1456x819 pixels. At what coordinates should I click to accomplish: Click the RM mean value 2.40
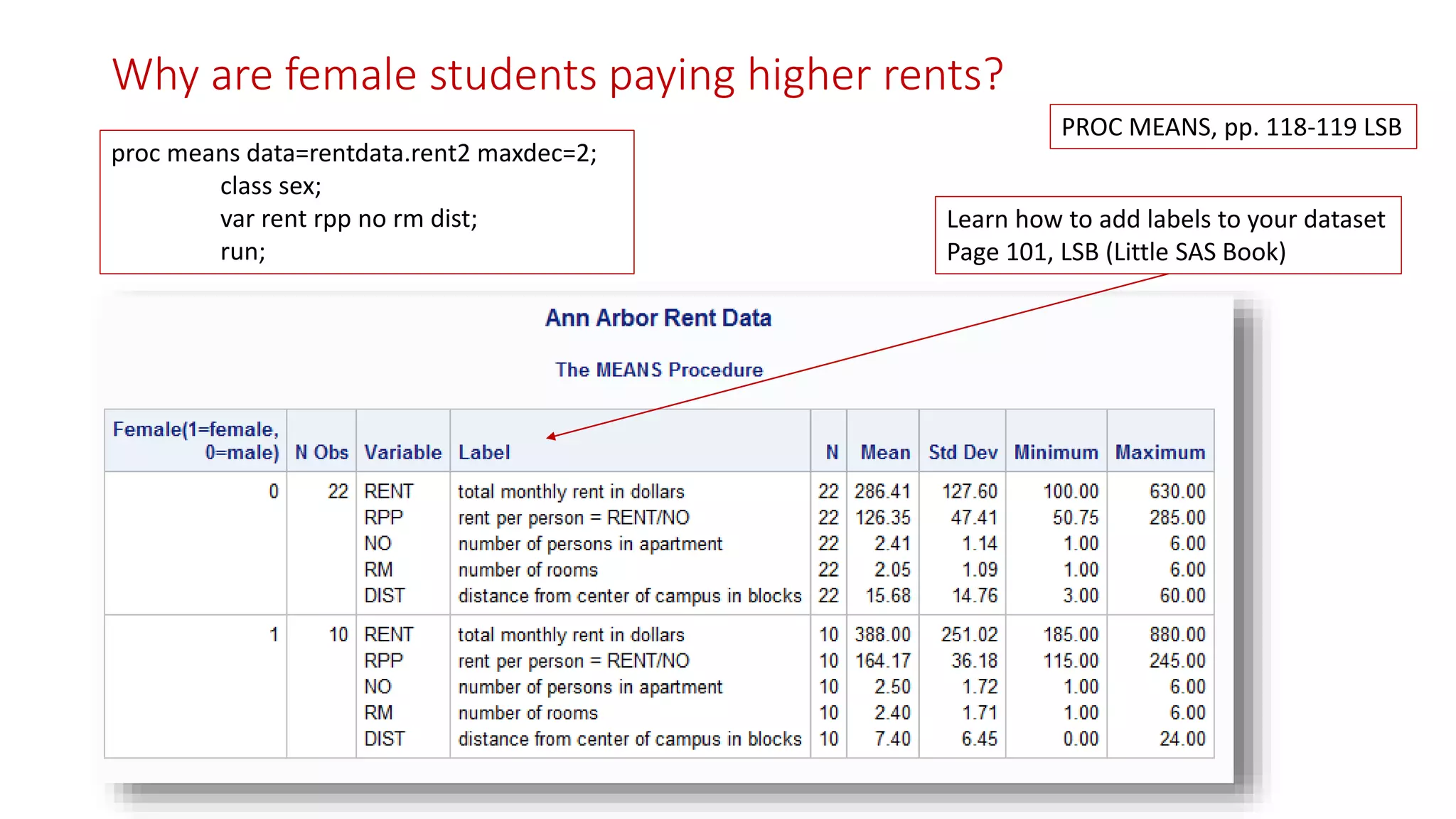coord(892,712)
